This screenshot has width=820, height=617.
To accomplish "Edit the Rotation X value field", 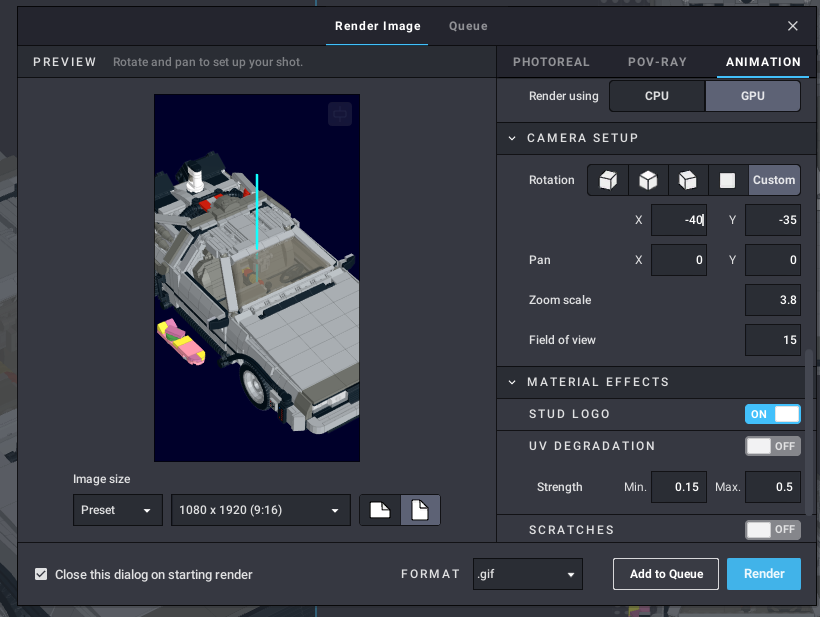I will [x=679, y=220].
